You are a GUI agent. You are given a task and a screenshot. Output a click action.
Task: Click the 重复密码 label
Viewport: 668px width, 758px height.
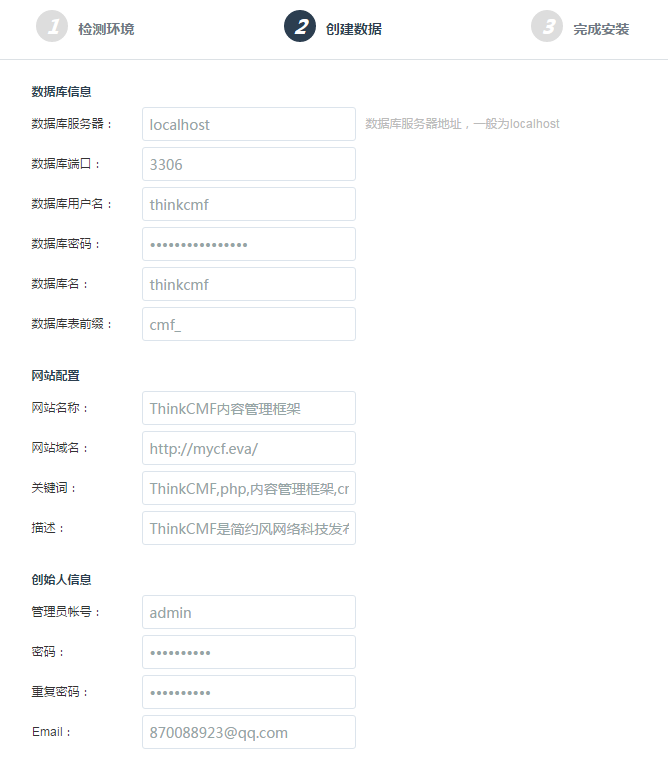pos(59,692)
